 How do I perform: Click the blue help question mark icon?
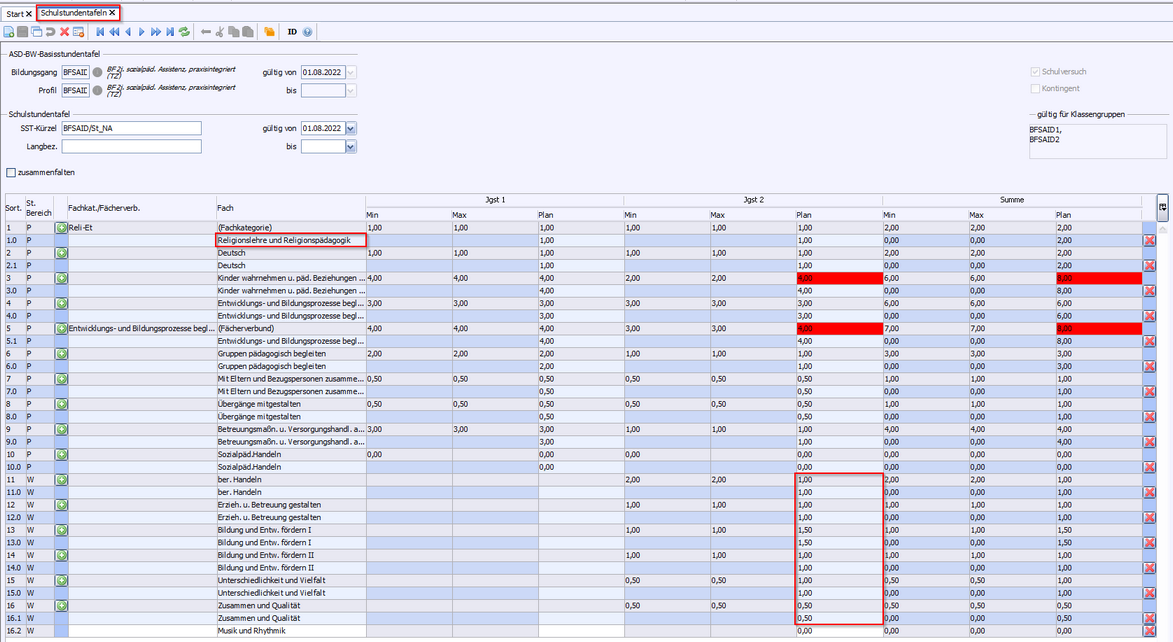[307, 32]
